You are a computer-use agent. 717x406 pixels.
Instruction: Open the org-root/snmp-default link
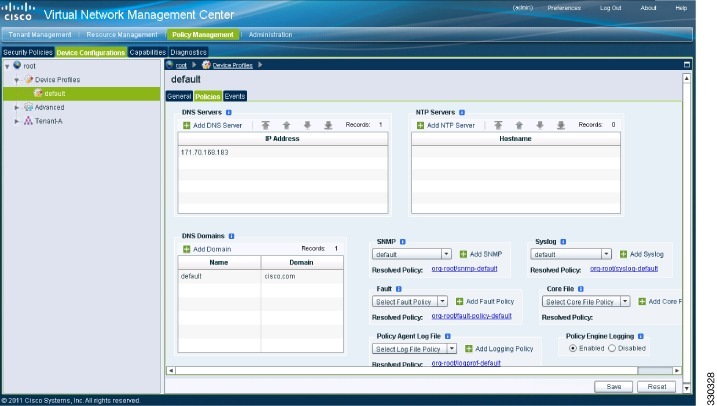[x=464, y=269]
